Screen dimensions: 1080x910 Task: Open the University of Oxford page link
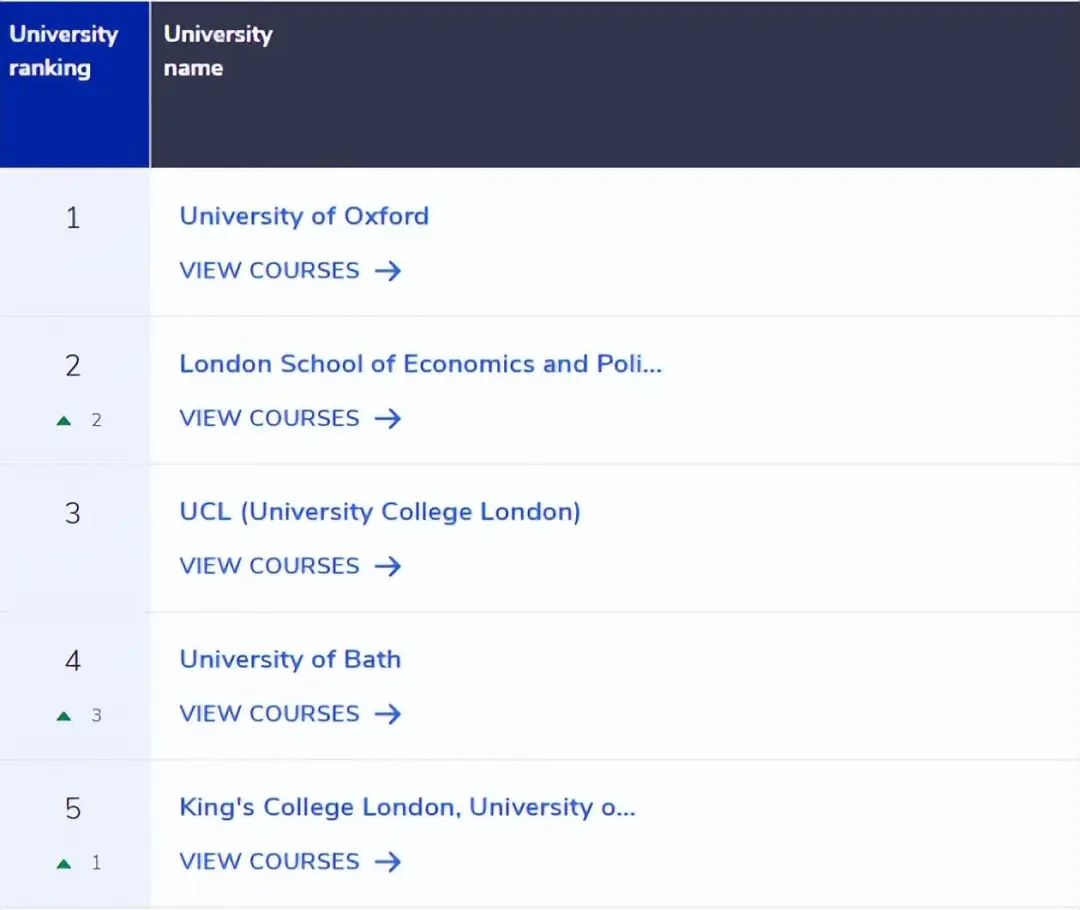pyautogui.click(x=304, y=216)
